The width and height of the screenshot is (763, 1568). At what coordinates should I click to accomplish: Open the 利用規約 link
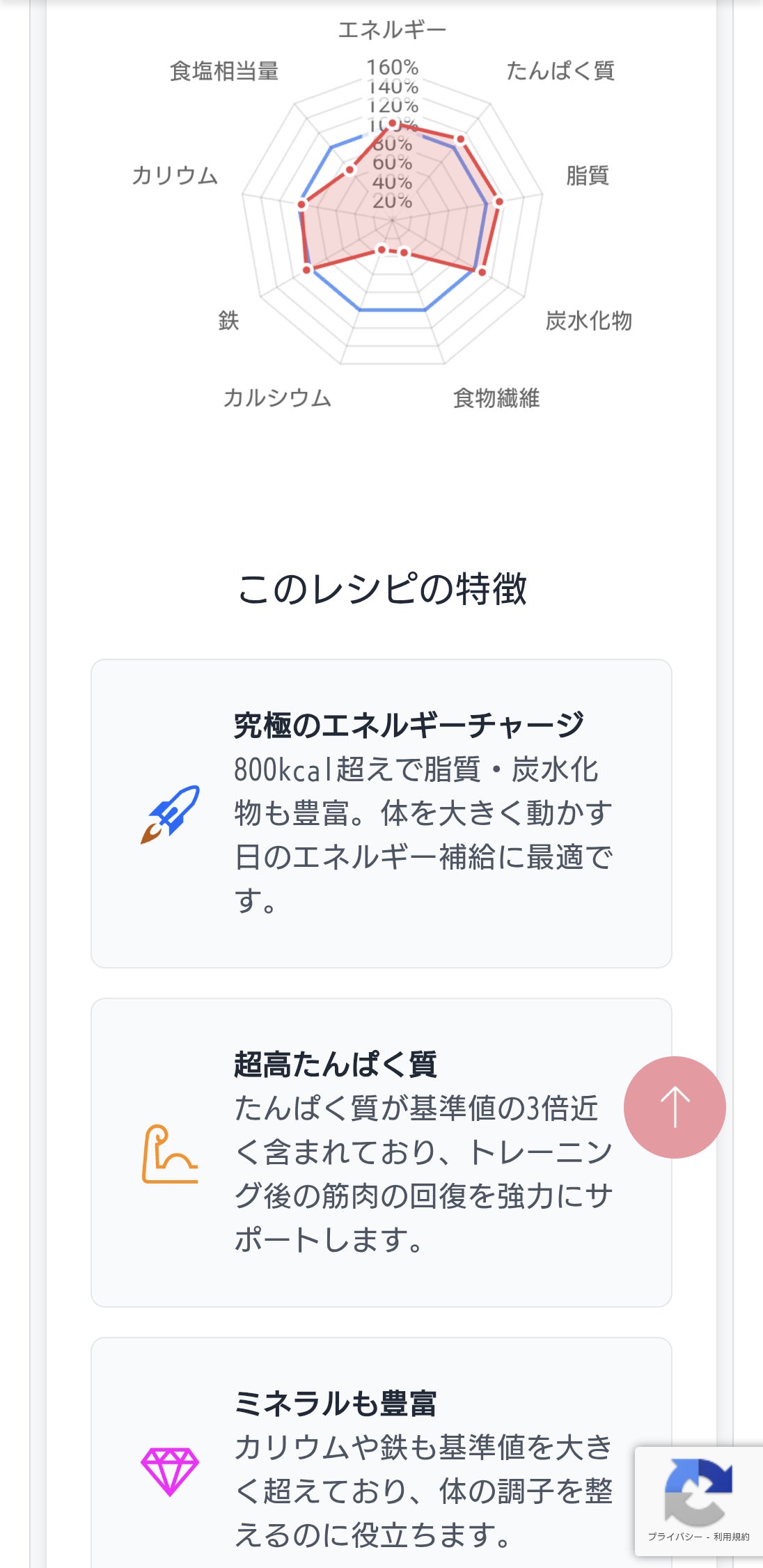pos(731,1537)
